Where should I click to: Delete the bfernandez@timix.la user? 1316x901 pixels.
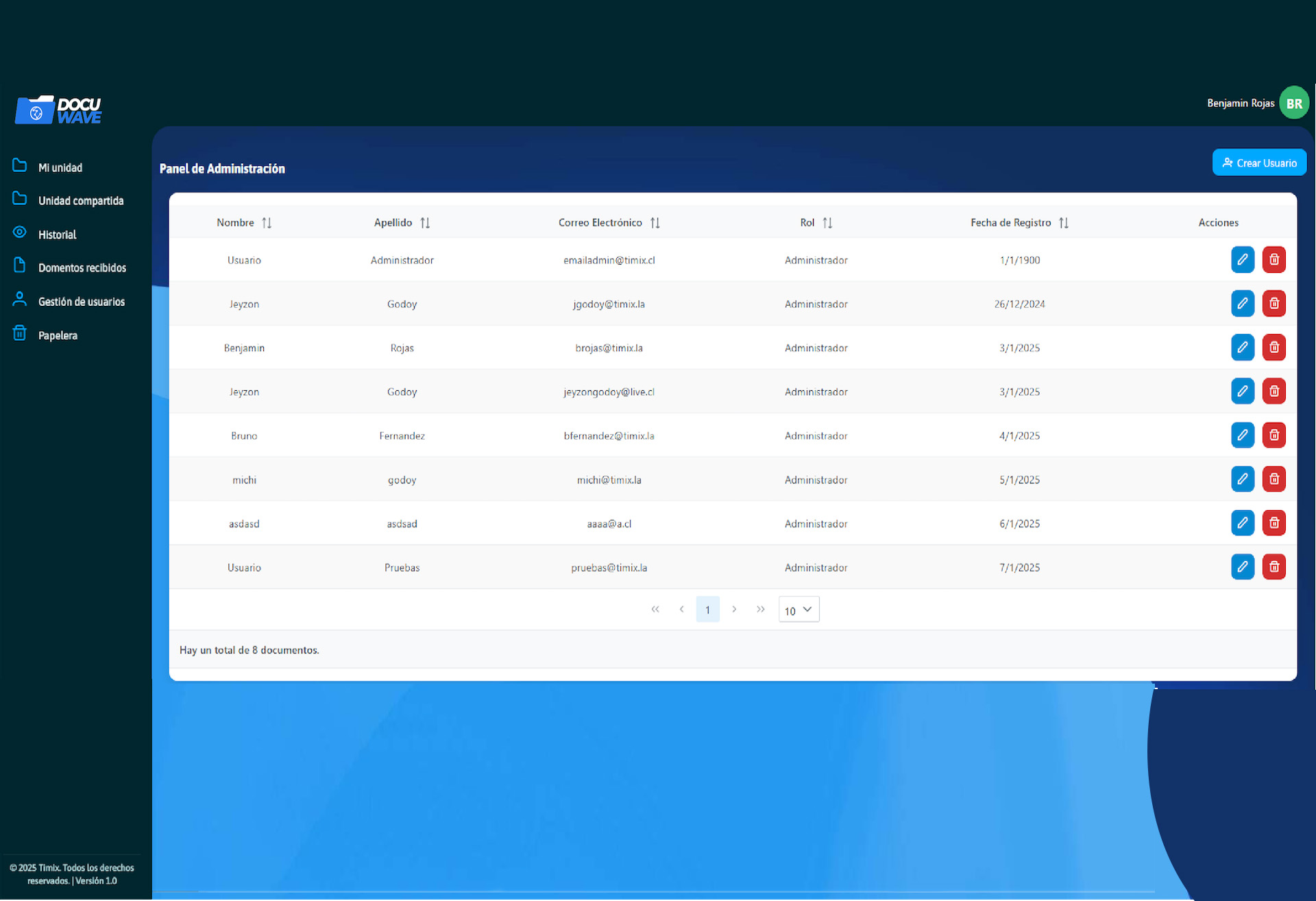[1274, 435]
